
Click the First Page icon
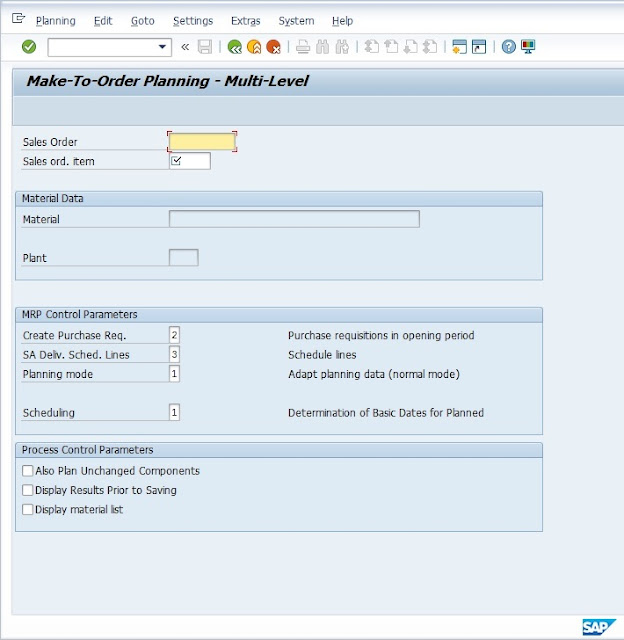tap(371, 47)
